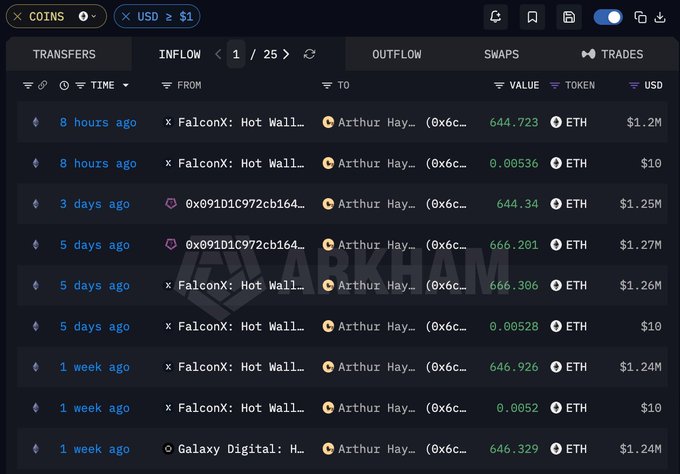Screen dimensions: 680x474
Task: Refresh the inflow list
Action: (x=309, y=54)
